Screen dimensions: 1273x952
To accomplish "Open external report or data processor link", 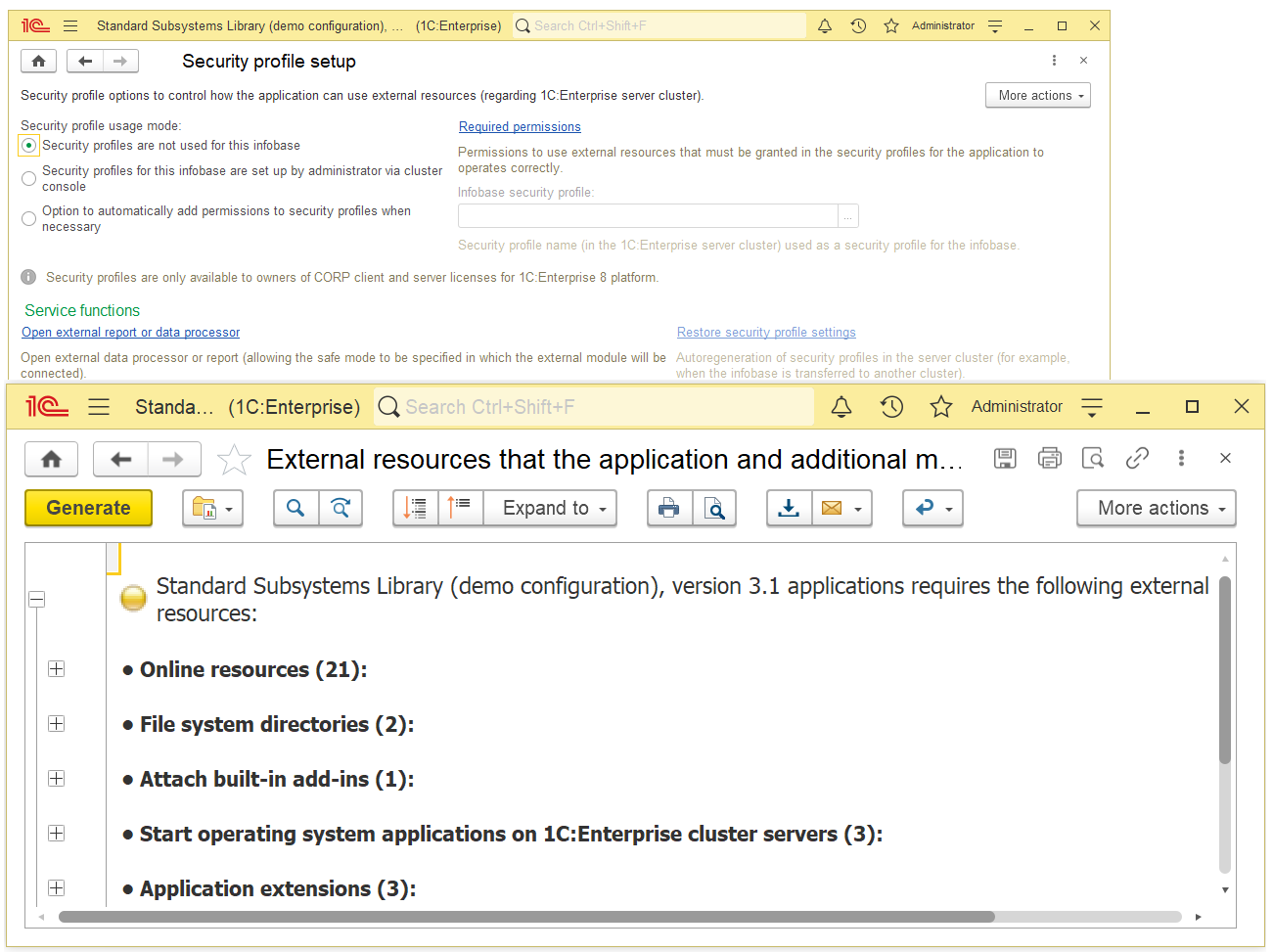I will (131, 333).
